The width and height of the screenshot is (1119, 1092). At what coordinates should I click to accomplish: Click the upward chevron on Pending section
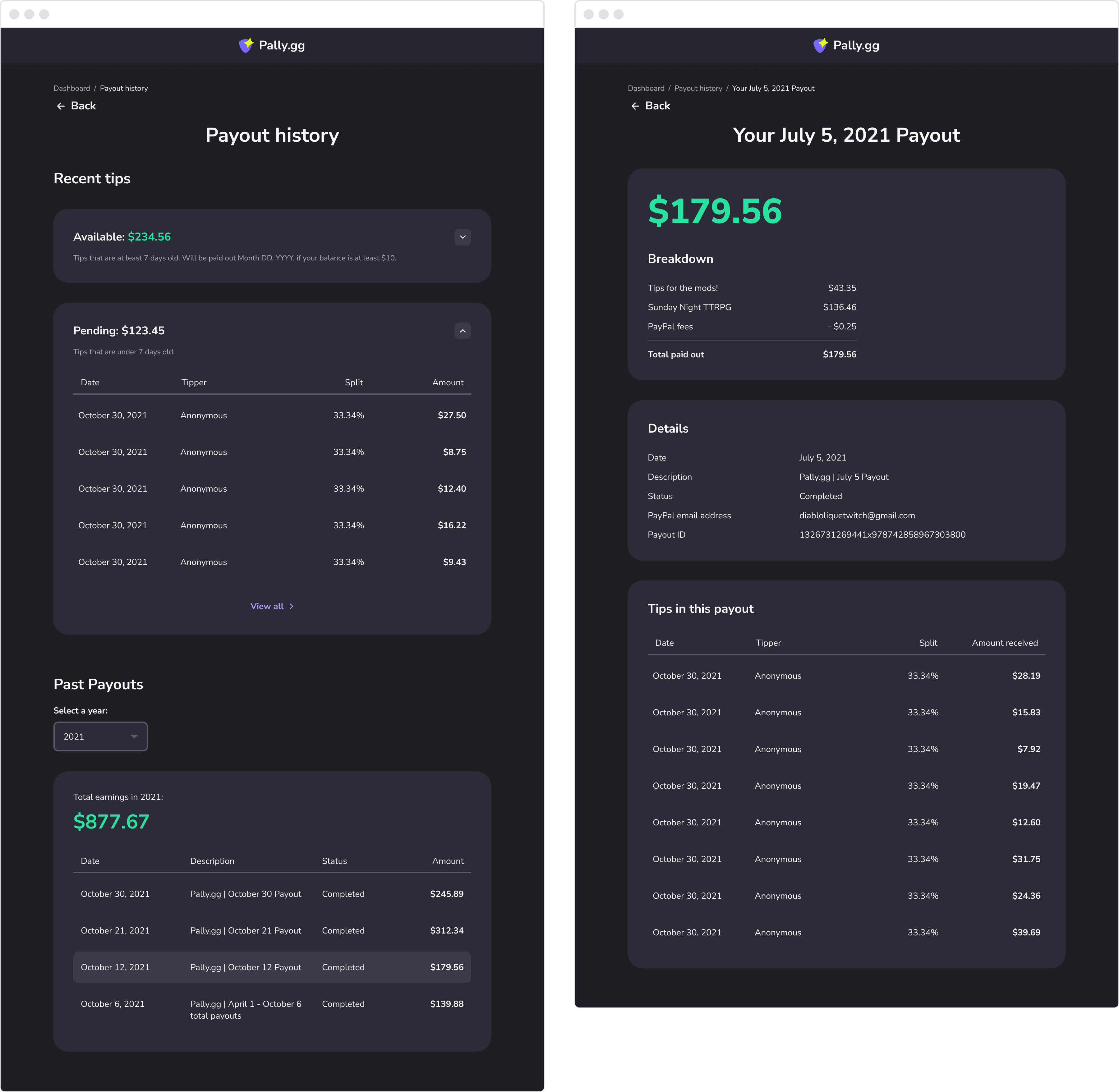pos(463,330)
